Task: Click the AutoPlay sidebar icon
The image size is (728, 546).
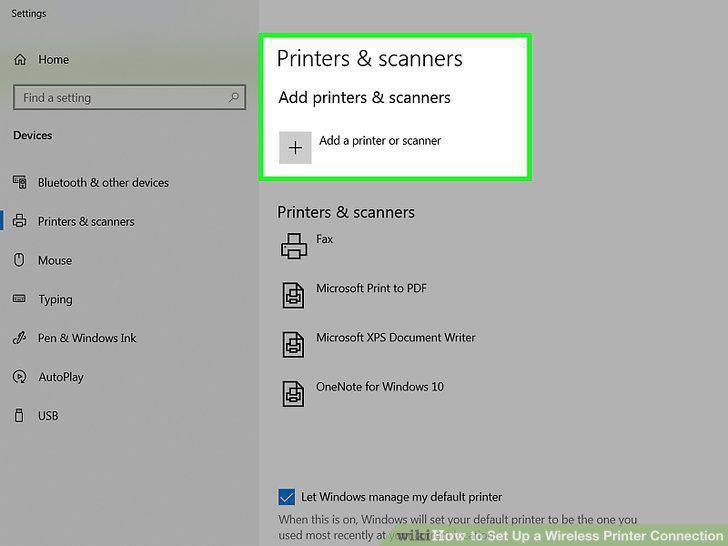Action: click(x=20, y=377)
